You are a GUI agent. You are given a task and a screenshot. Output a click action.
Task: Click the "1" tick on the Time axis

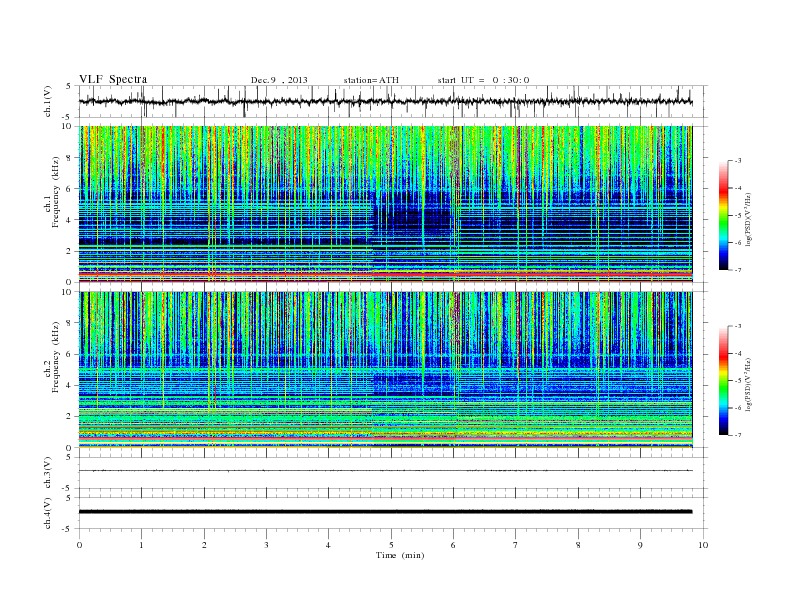click(x=141, y=545)
